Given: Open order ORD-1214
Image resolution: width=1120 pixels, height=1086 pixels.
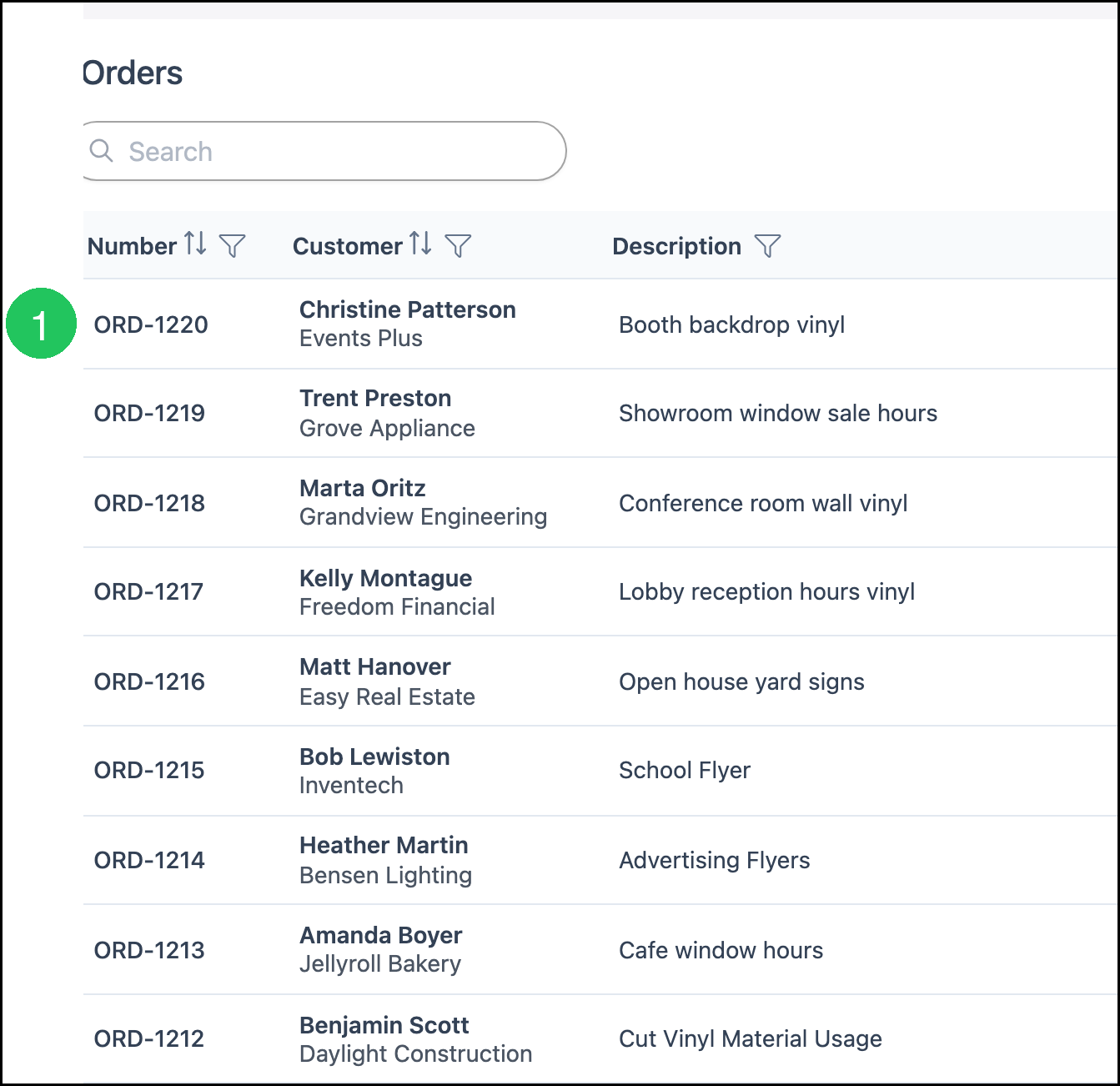Looking at the screenshot, I should pos(149,860).
